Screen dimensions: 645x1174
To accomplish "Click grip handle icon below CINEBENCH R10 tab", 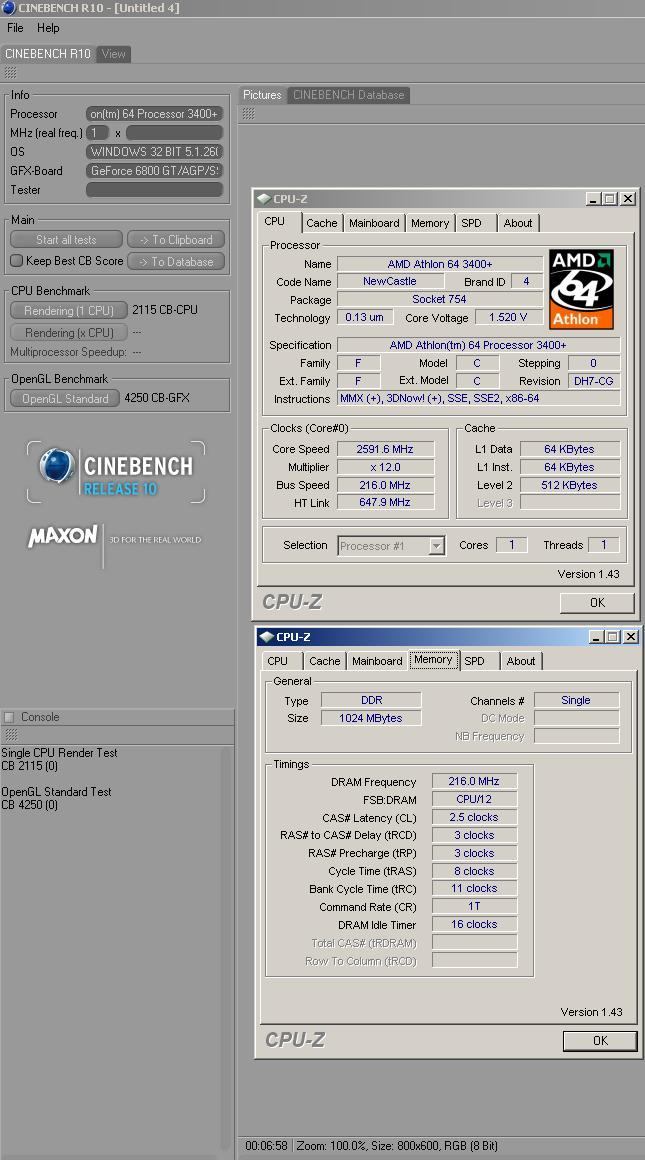I will [10, 73].
